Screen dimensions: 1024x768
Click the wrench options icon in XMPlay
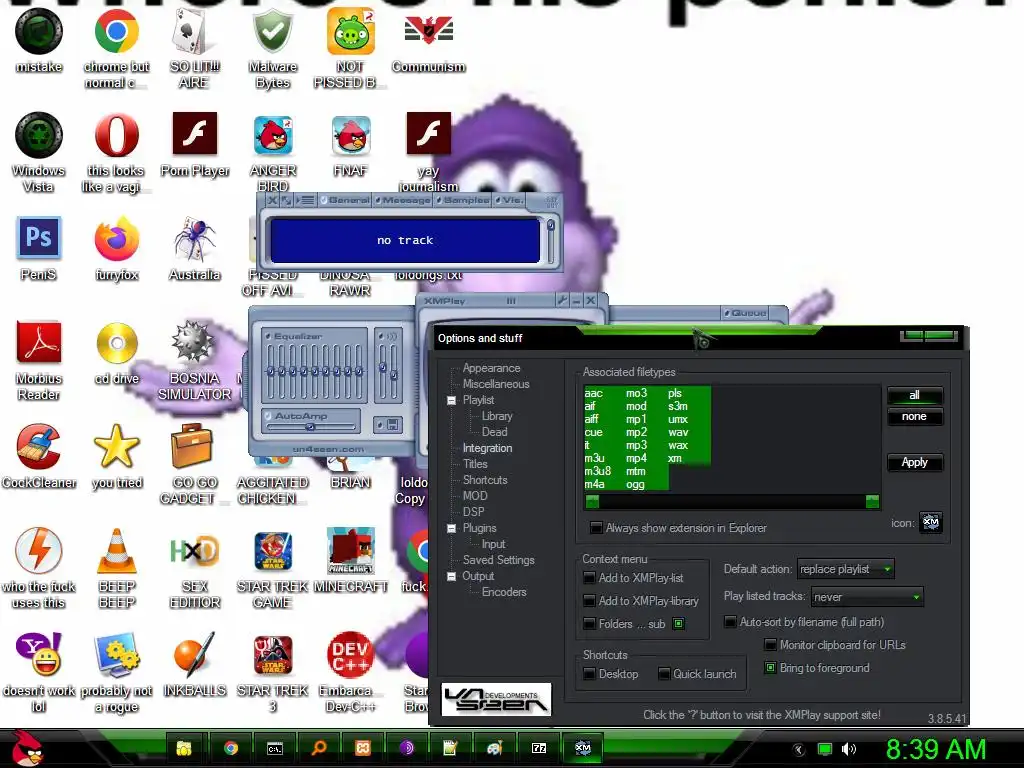(x=562, y=300)
